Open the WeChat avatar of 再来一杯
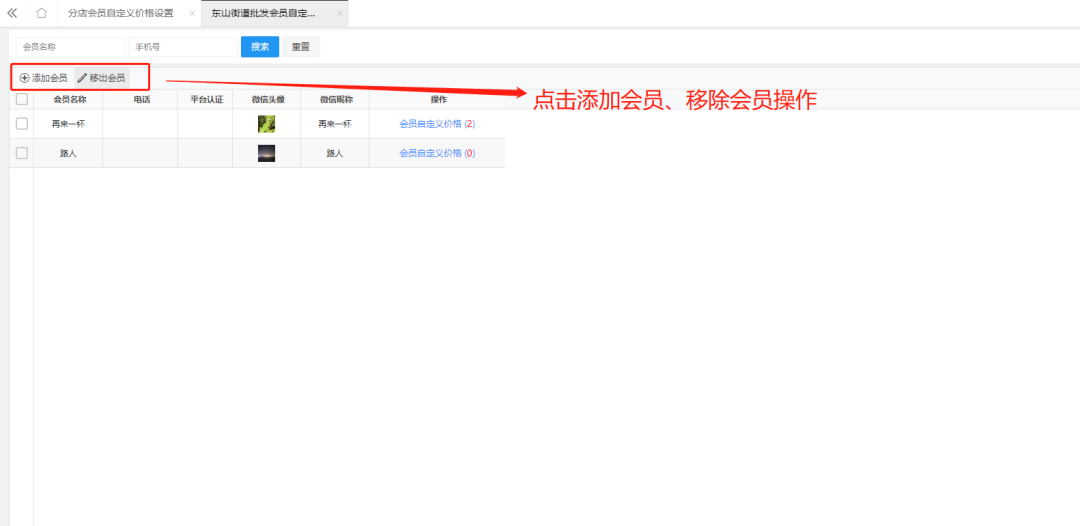Screen dimensions: 1080x526 pos(266,124)
